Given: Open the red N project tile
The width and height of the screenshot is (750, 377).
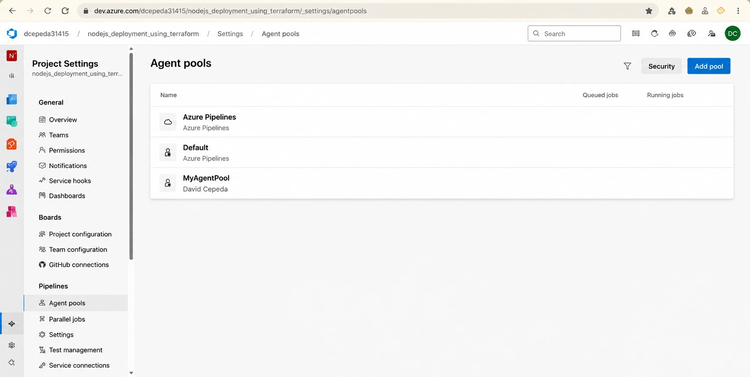Looking at the screenshot, I should [x=11, y=55].
